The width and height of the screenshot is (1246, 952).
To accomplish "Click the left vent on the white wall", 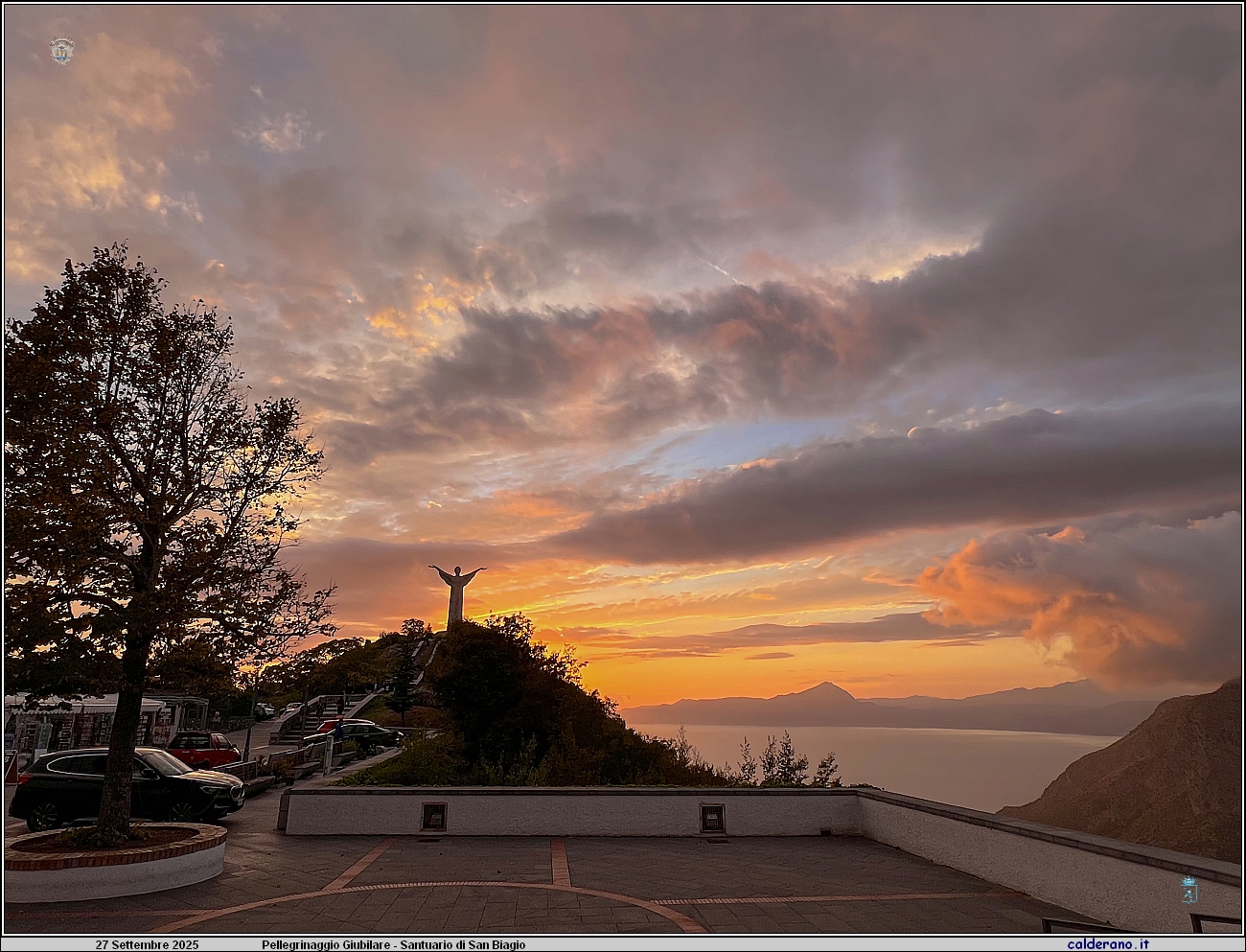I will pyautogui.click(x=433, y=816).
